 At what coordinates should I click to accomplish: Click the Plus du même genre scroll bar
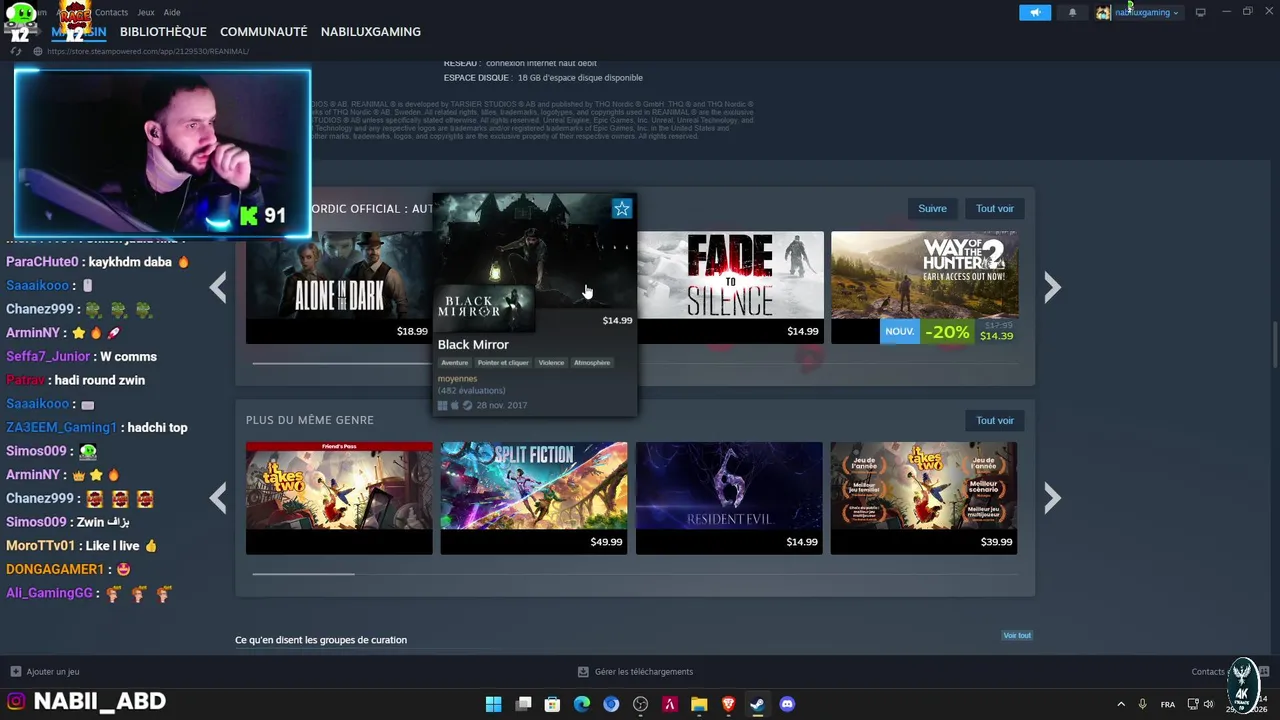click(303, 574)
